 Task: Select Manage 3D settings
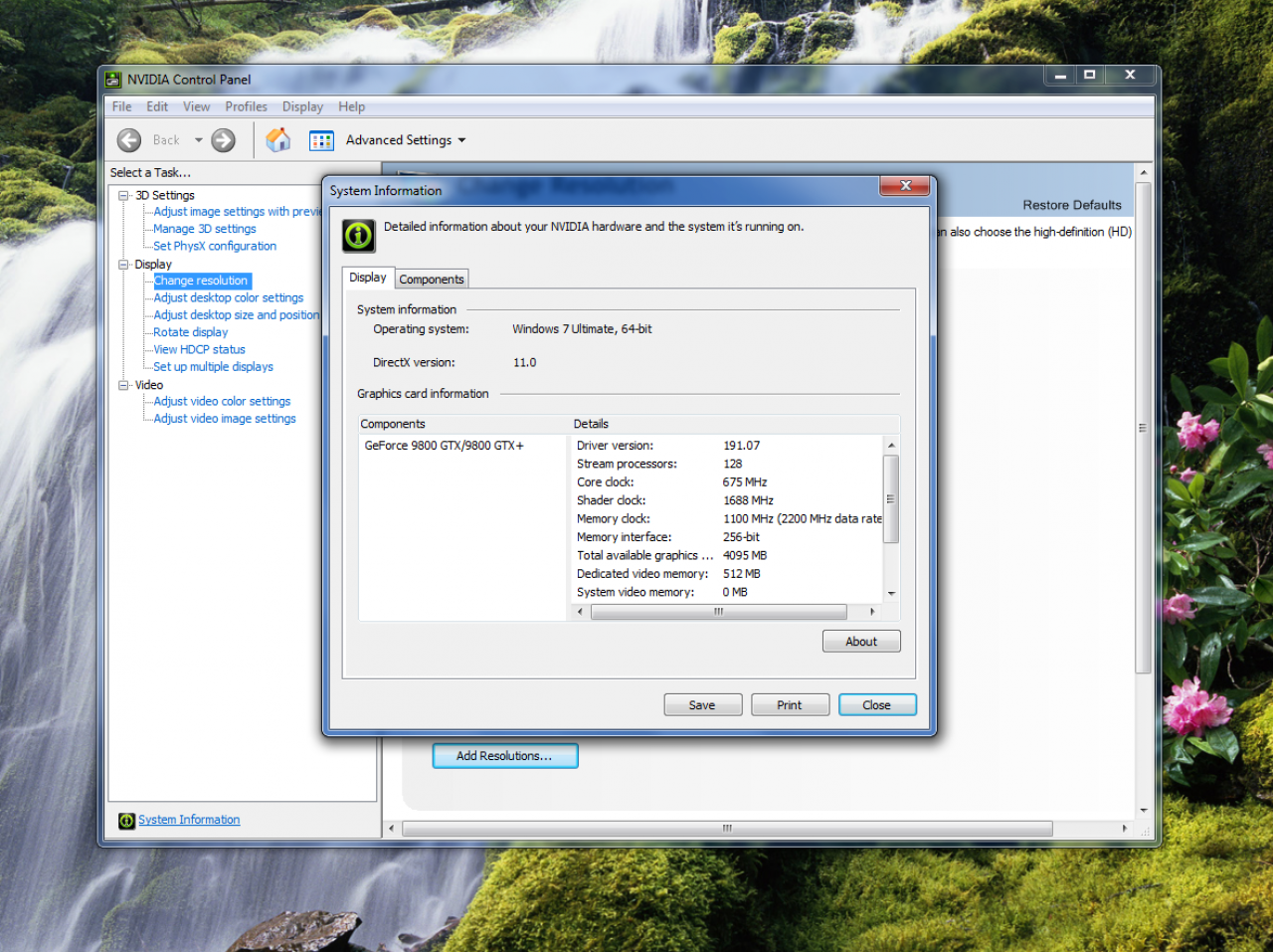(205, 229)
